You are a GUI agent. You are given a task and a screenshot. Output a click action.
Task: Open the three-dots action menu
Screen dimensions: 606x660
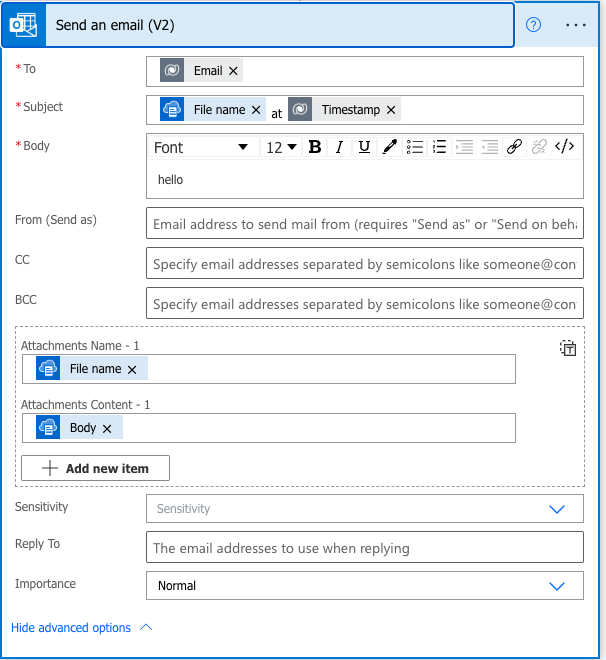pyautogui.click(x=576, y=25)
